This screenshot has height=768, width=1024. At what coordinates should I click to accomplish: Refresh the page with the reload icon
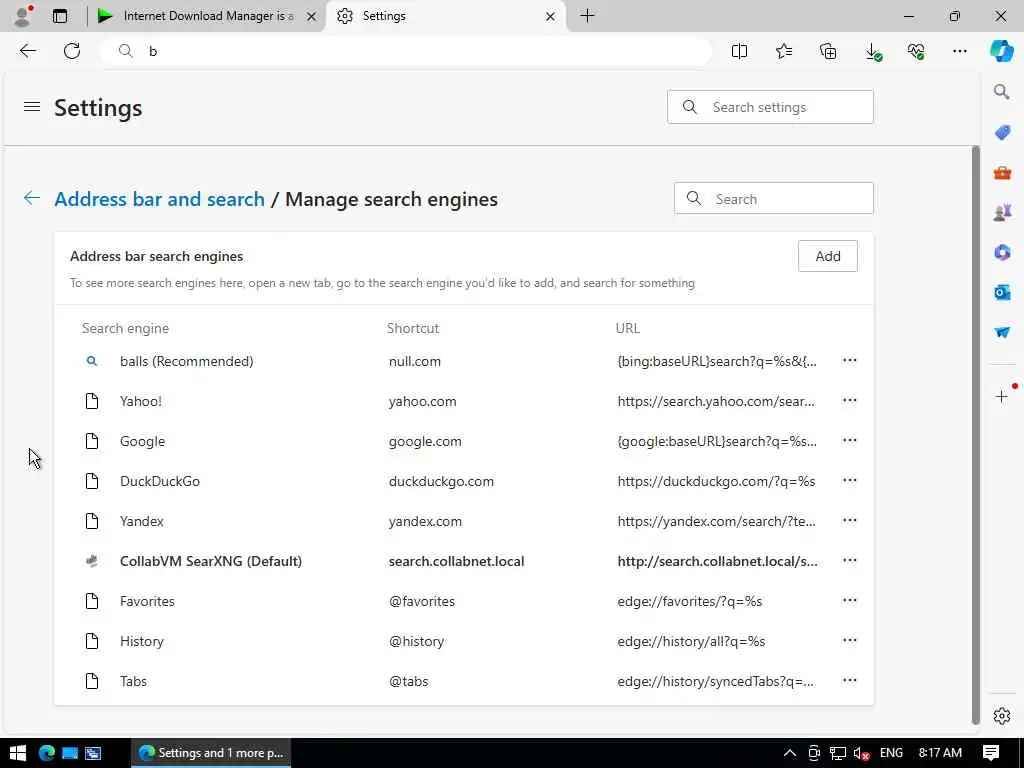[x=72, y=51]
